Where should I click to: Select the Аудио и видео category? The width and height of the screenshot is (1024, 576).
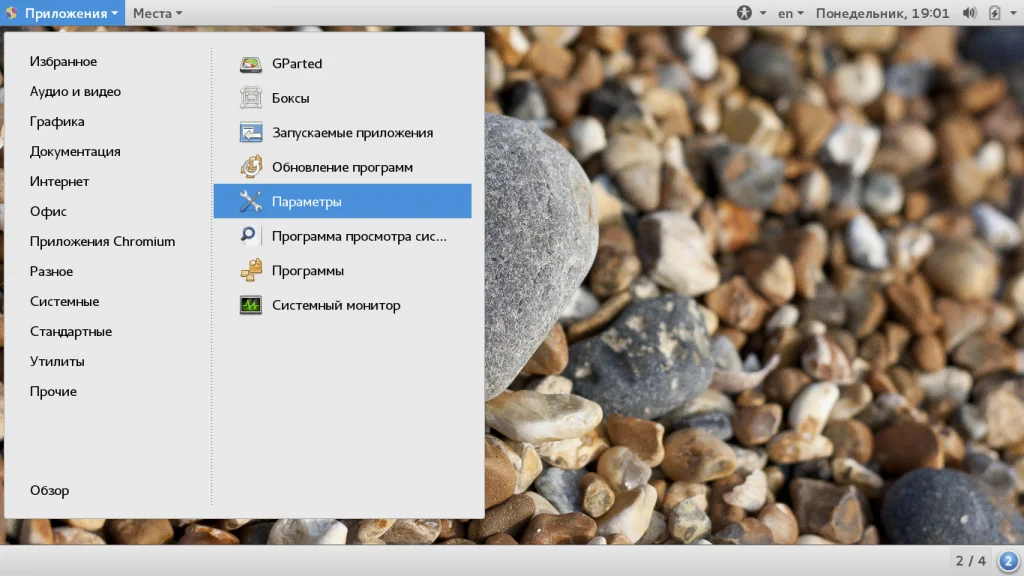click(x=75, y=91)
